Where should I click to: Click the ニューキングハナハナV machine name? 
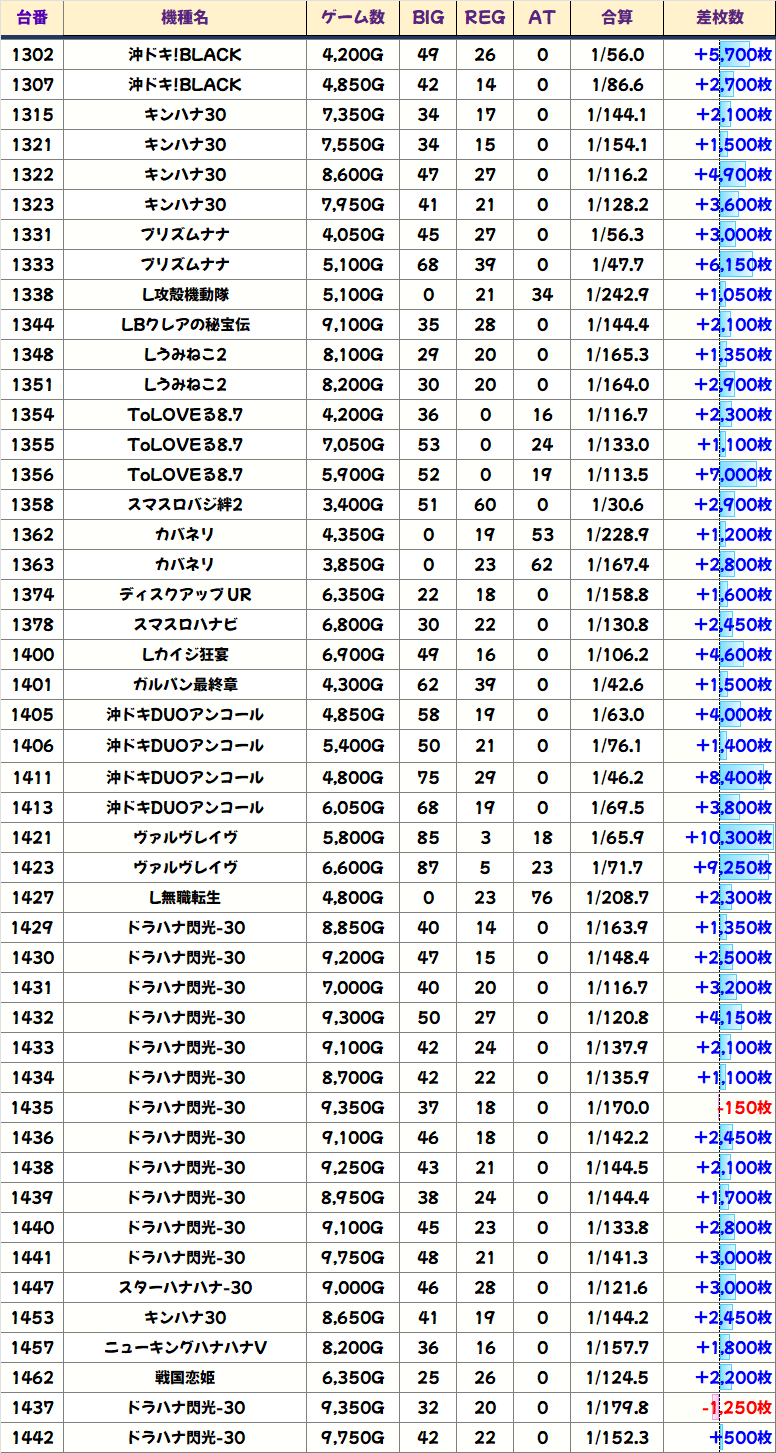tap(185, 1348)
